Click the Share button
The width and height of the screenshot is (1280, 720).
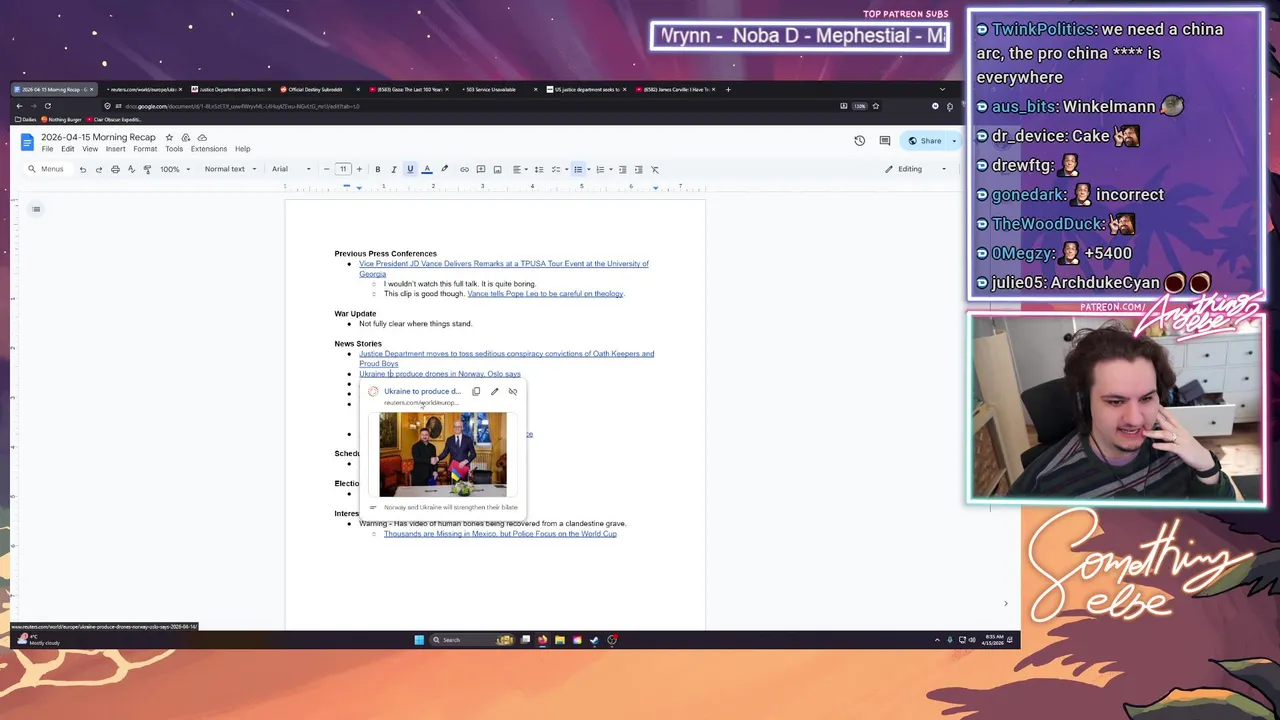click(925, 141)
